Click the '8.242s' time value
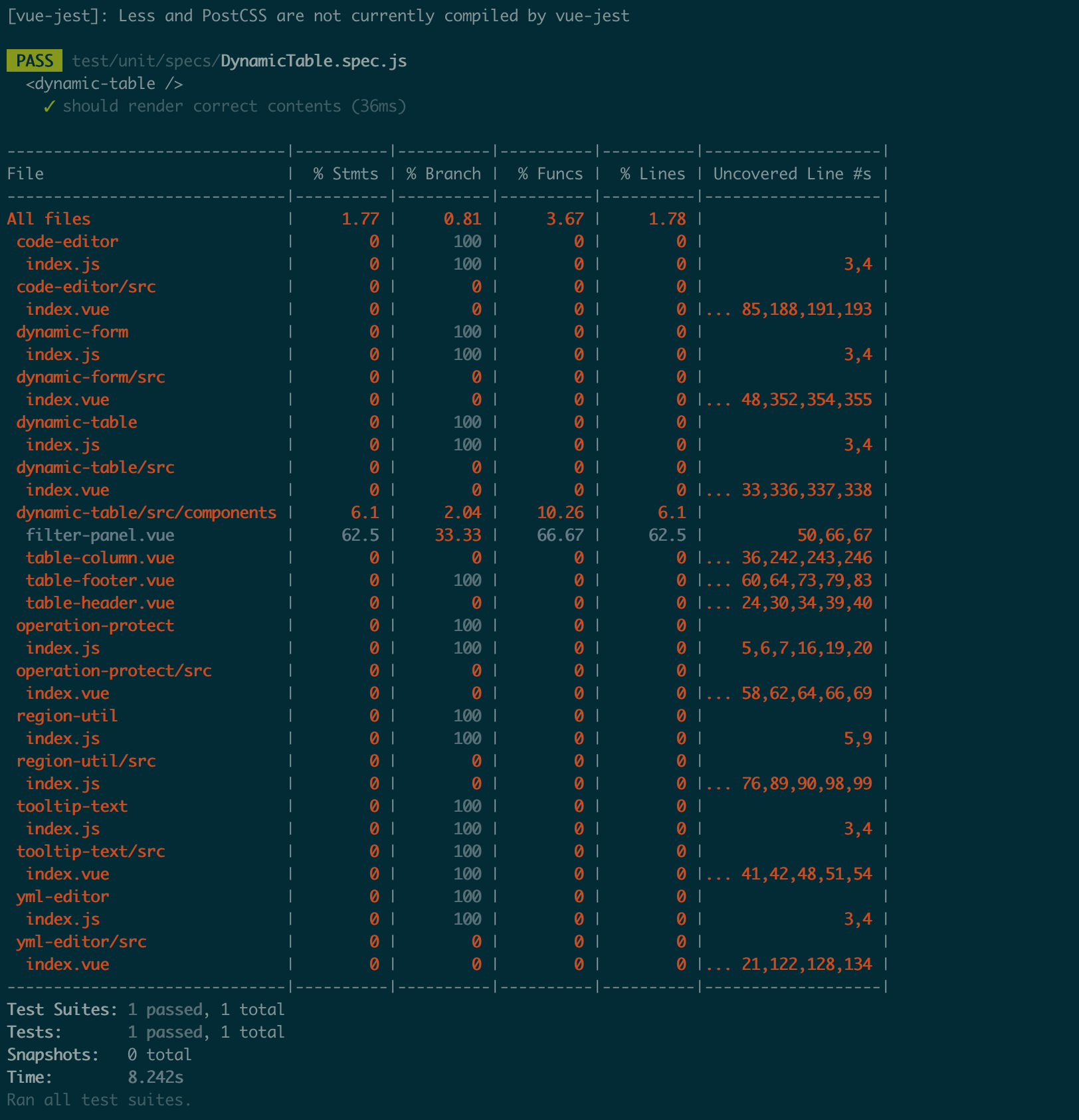This screenshot has width=1079, height=1120. pyautogui.click(x=155, y=1077)
